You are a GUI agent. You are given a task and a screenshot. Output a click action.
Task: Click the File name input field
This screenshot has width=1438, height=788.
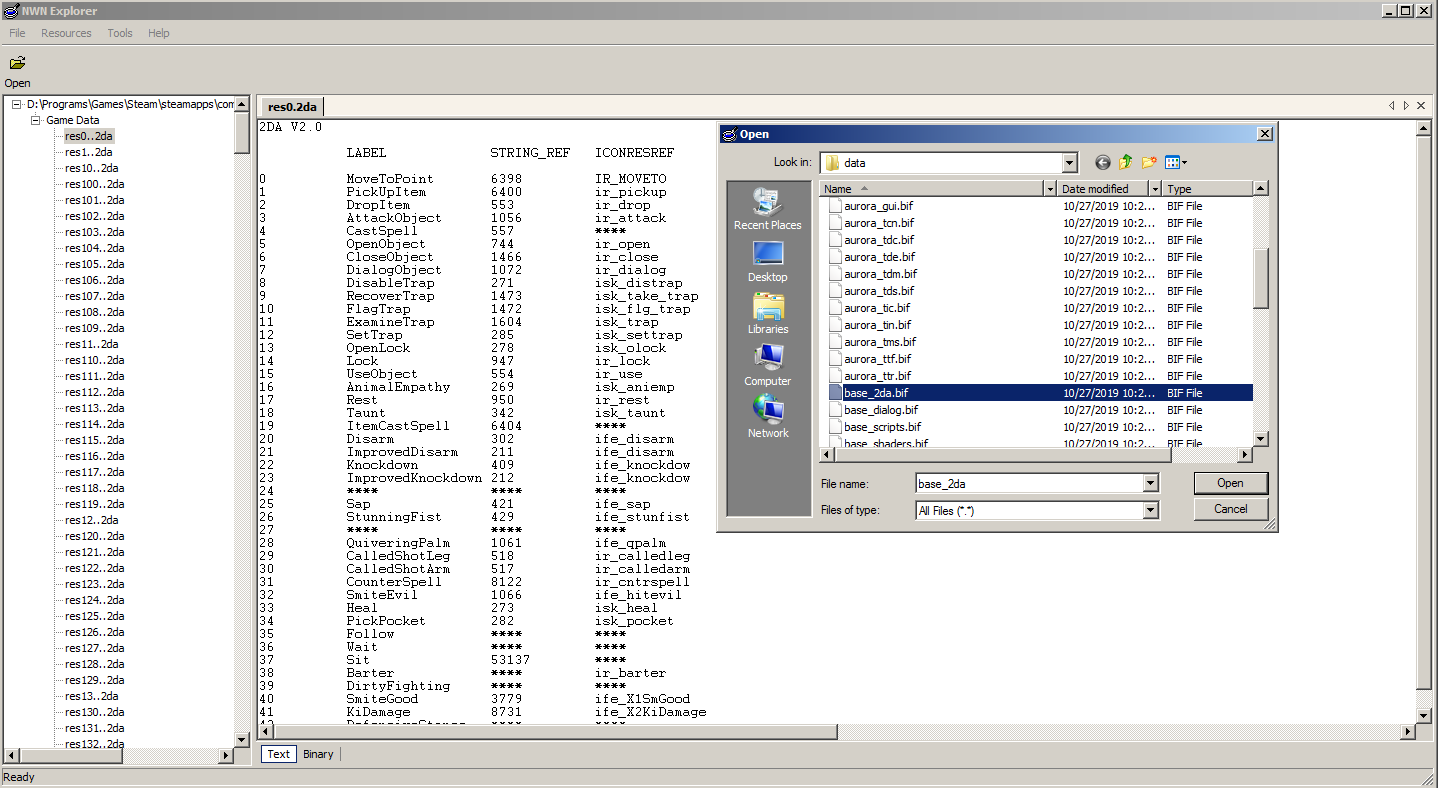pos(1029,484)
